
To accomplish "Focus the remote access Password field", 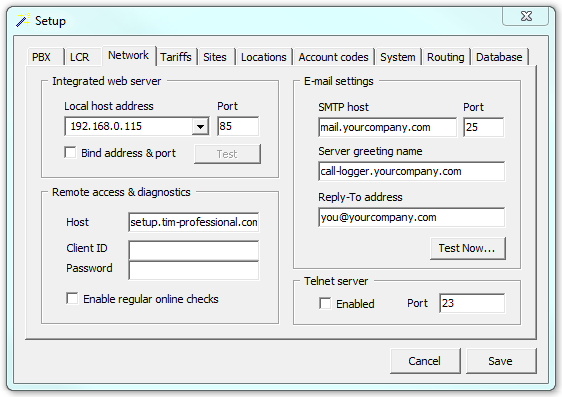I will pos(194,270).
